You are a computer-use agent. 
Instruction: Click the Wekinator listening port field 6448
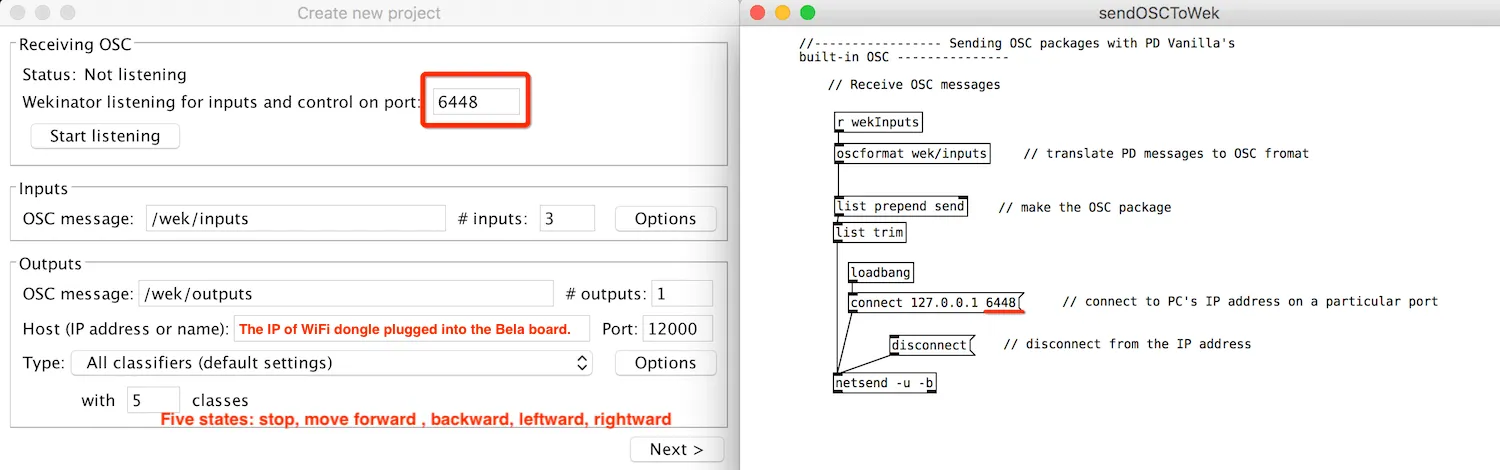tap(476, 101)
